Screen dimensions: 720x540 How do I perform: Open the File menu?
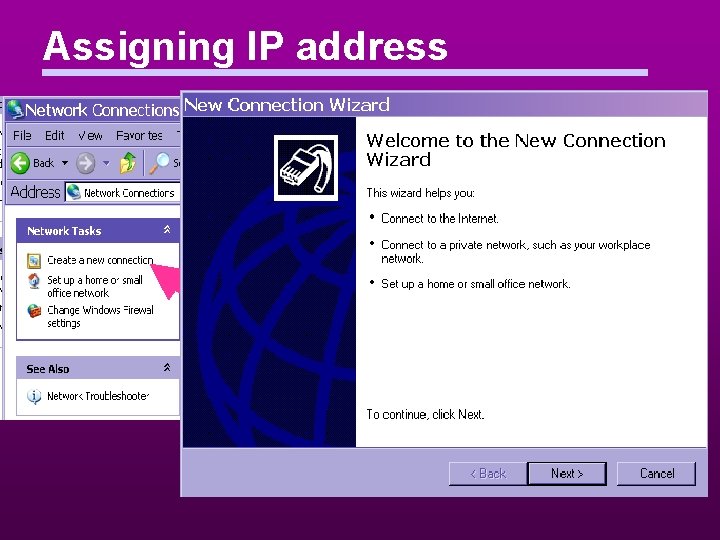coord(22,135)
